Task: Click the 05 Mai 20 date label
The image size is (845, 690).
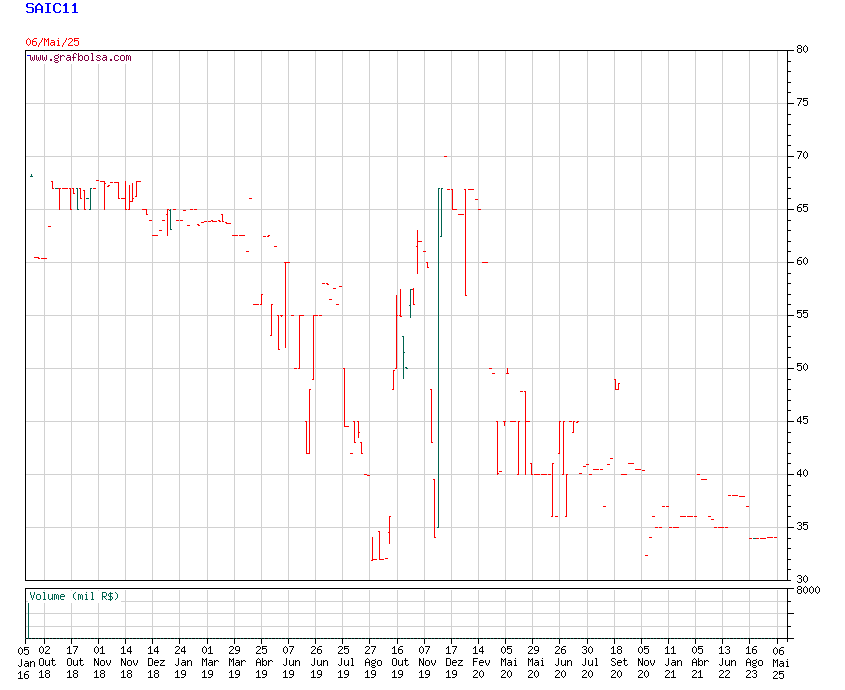Action: point(507,663)
